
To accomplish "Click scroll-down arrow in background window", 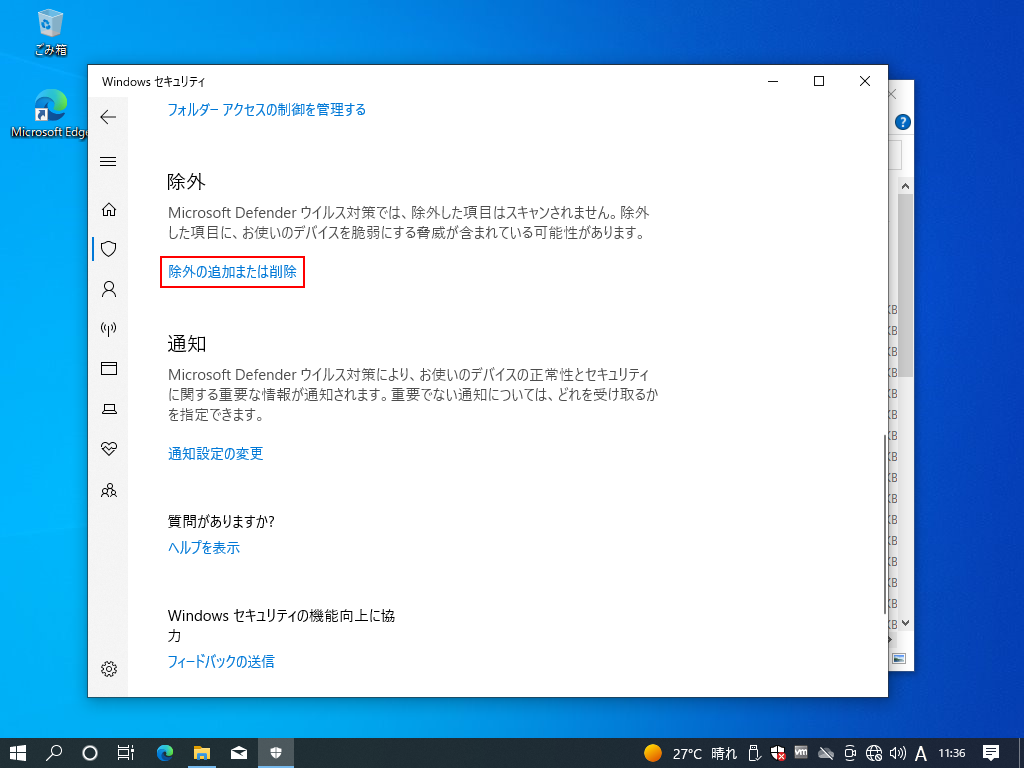I will (x=905, y=623).
